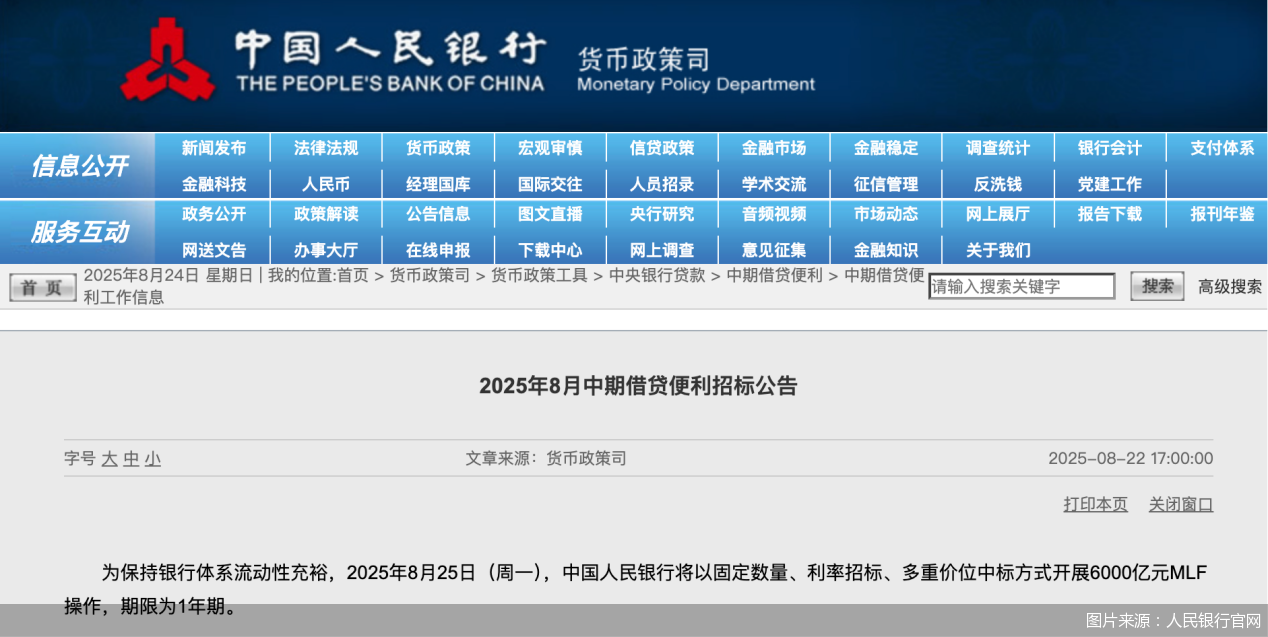The width and height of the screenshot is (1268, 637).
Task: Select 政策解读 menu item
Action: coord(326,214)
